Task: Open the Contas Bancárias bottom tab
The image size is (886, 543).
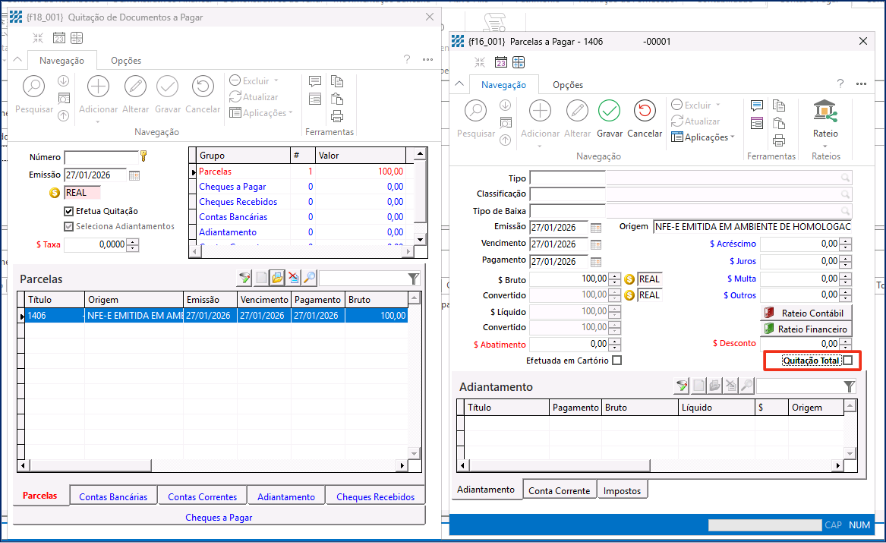Action: [113, 496]
